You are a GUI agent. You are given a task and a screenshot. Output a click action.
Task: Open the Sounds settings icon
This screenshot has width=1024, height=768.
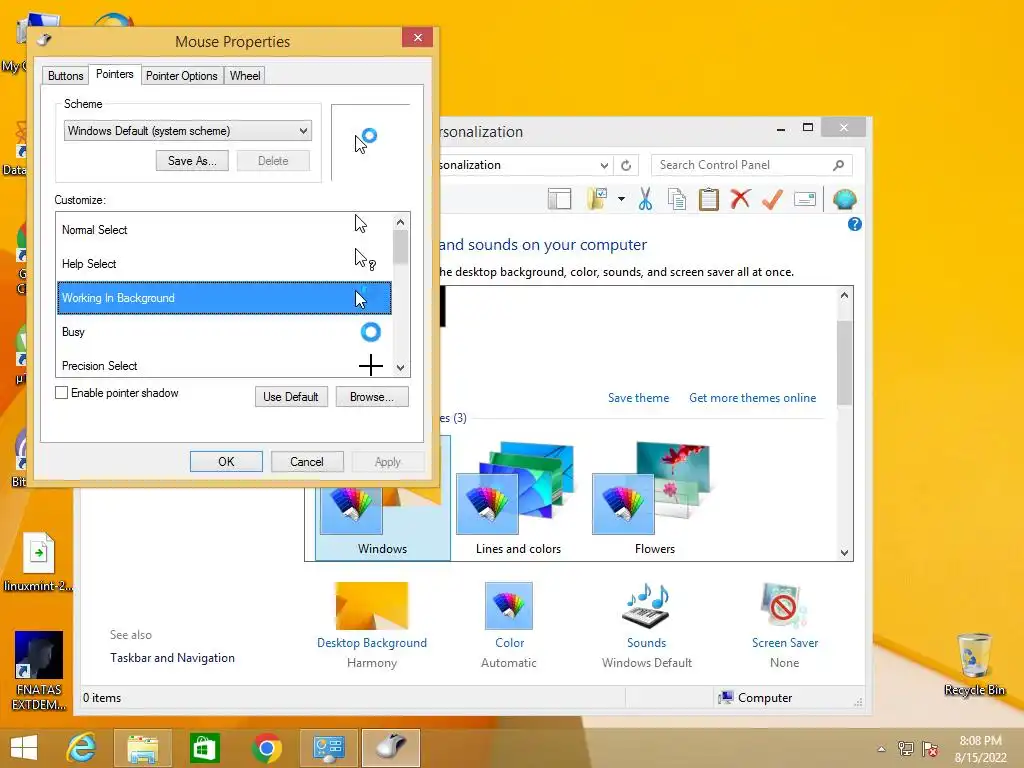(647, 605)
